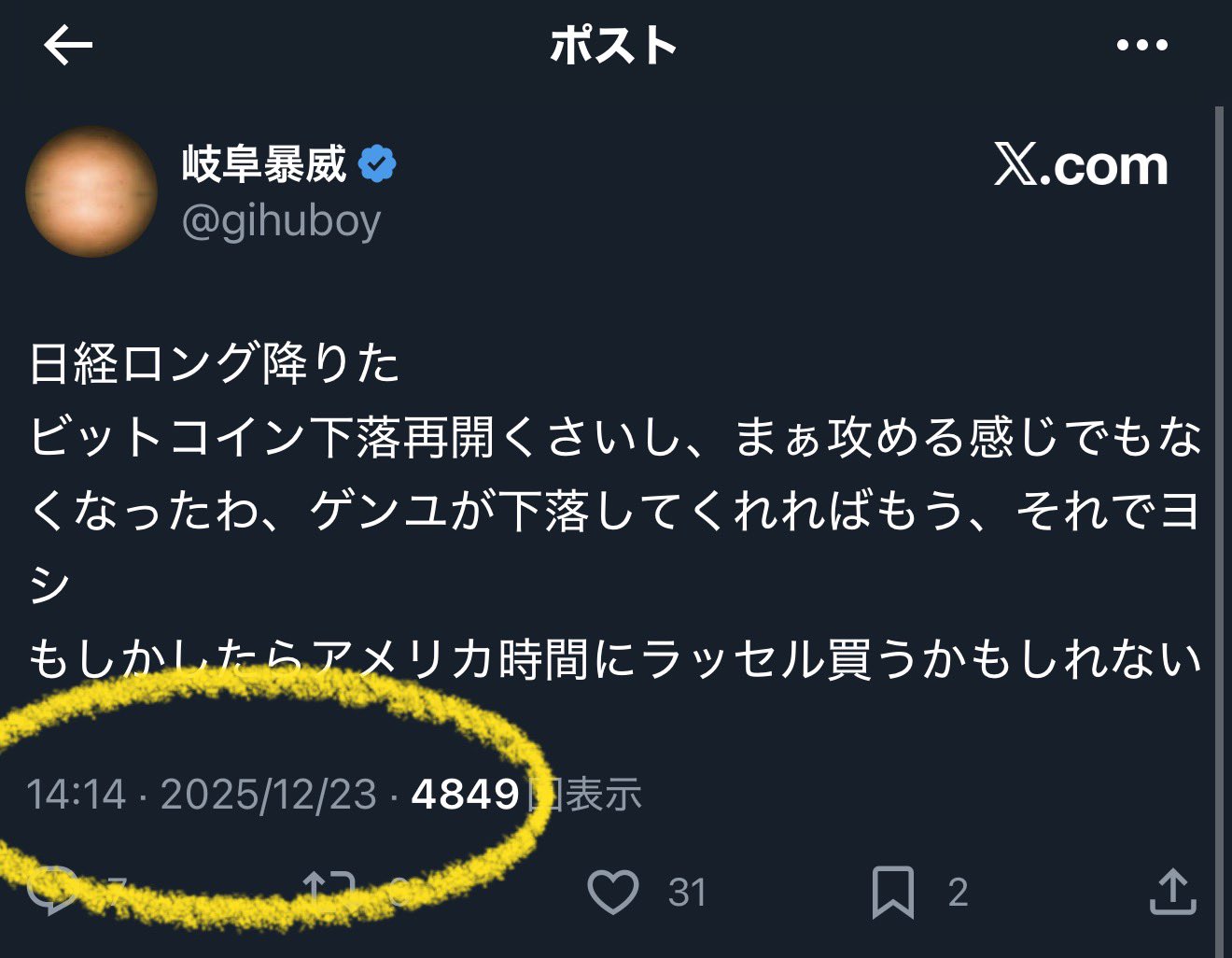Tap the post text starting 日経ロング降りた
The height and width of the screenshot is (958, 1232).
tap(615, 511)
